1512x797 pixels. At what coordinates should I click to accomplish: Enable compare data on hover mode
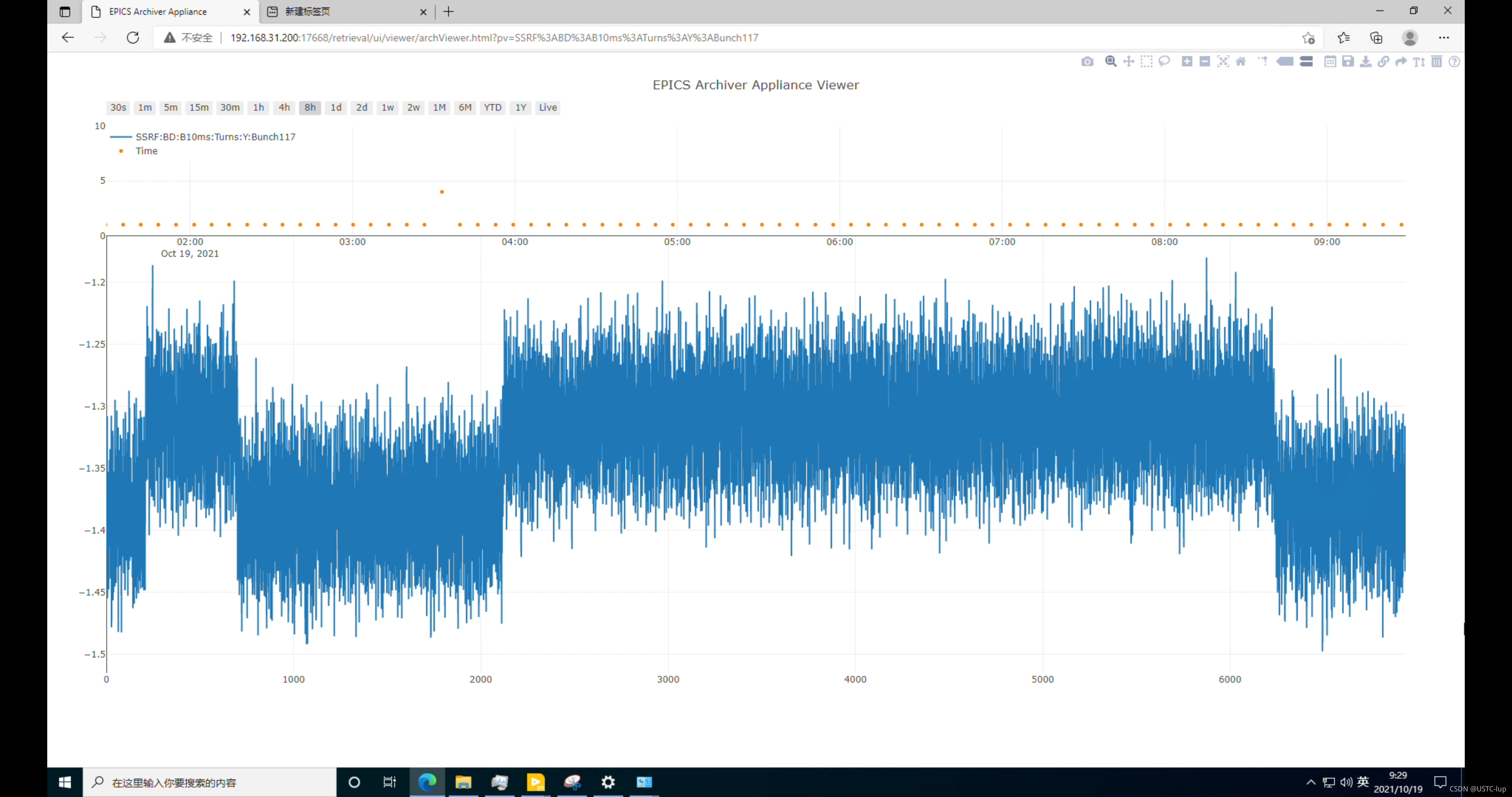coord(1306,62)
